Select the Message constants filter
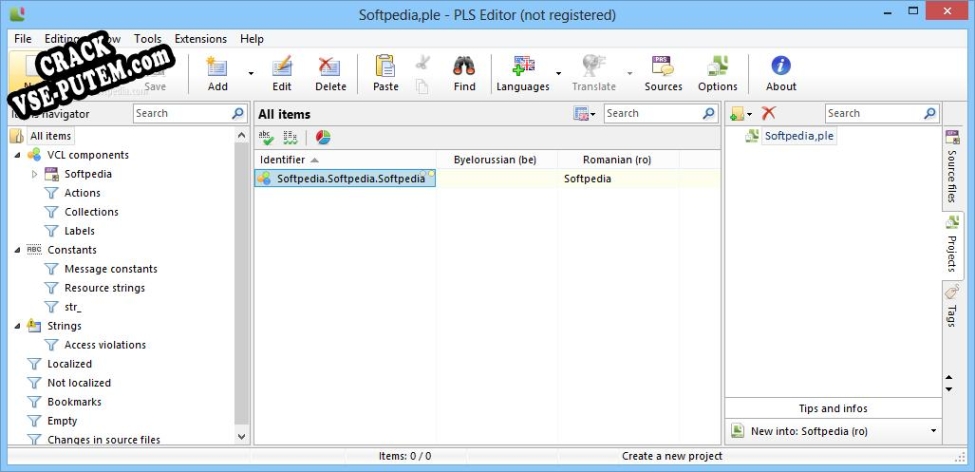975x472 pixels. pyautogui.click(x=111, y=269)
